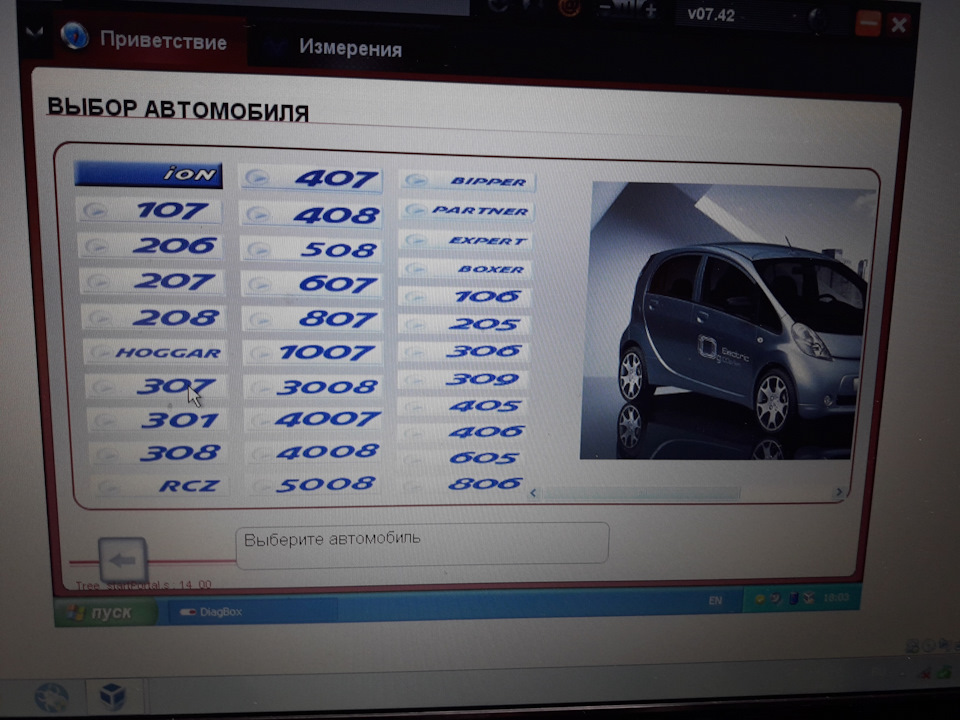Select the Bipper van
Screen dimensions: 960x720
[467, 181]
